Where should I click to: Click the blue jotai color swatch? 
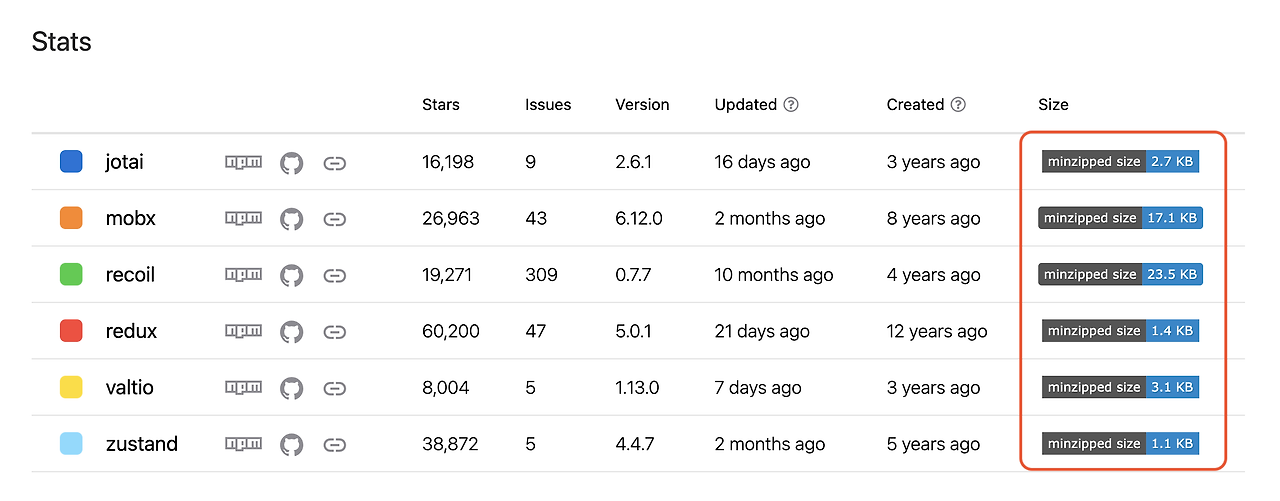coord(71,162)
